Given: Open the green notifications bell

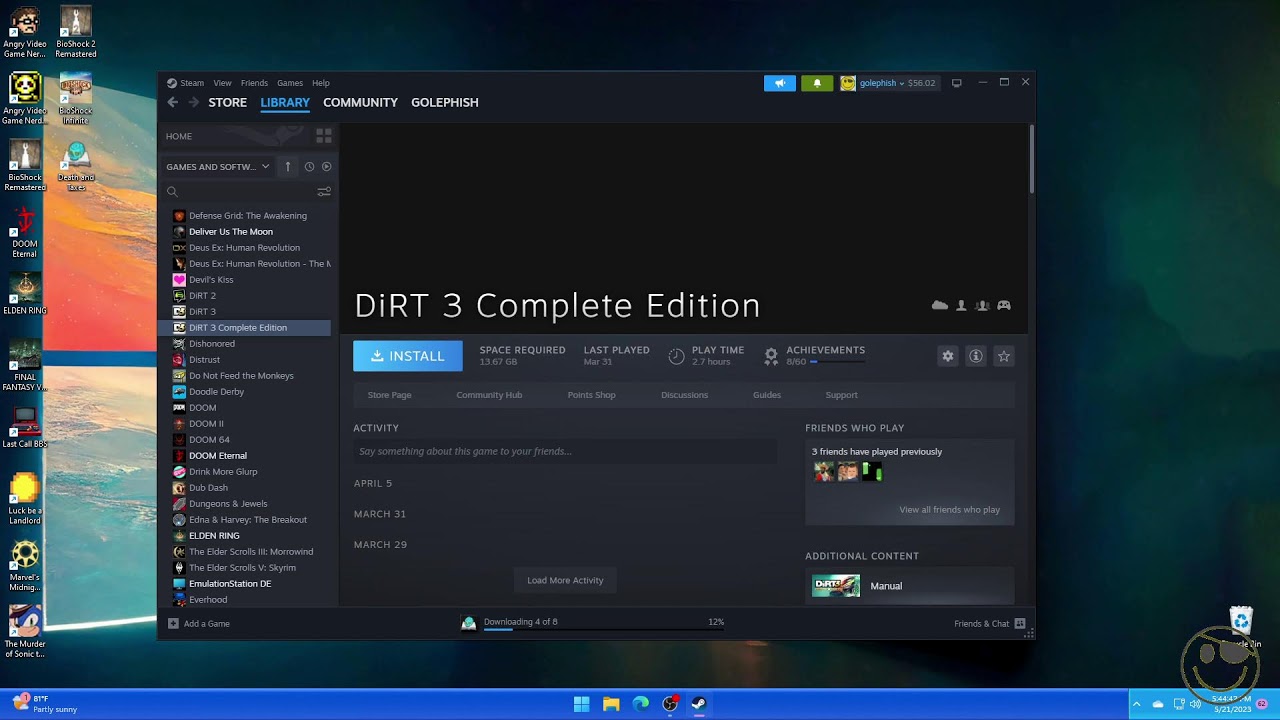Looking at the screenshot, I should (817, 83).
